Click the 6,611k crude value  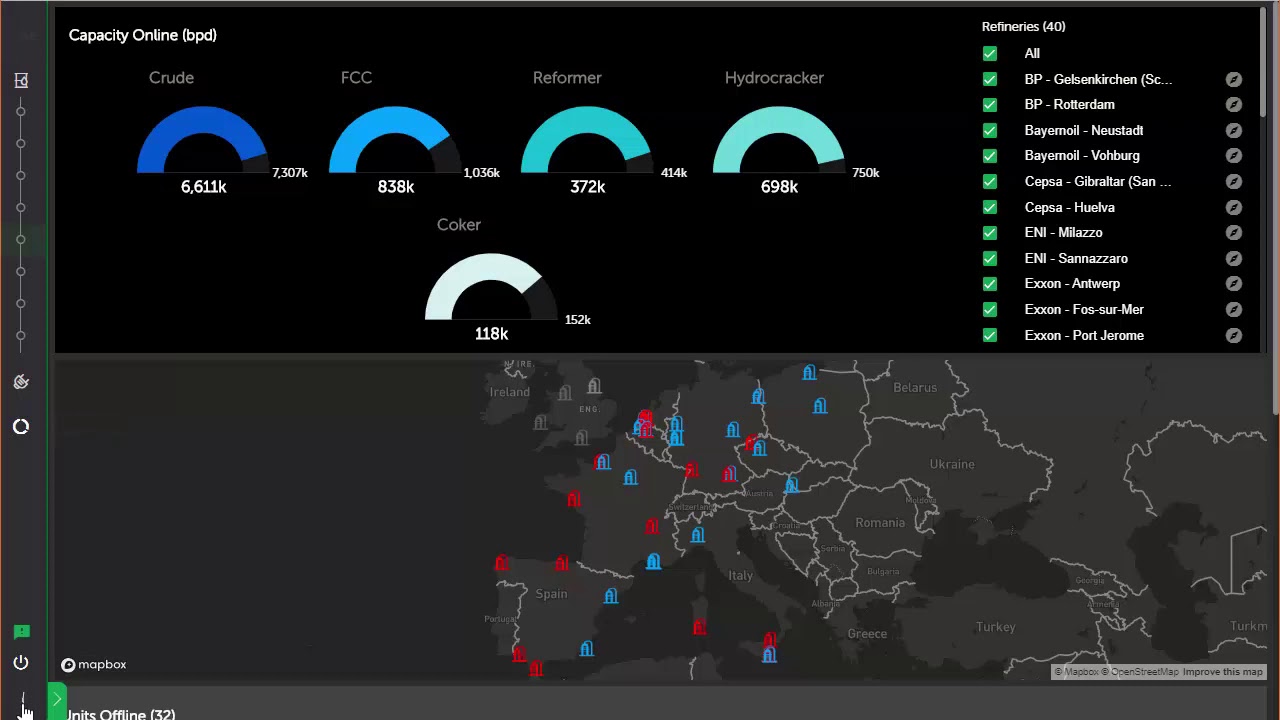coord(203,187)
